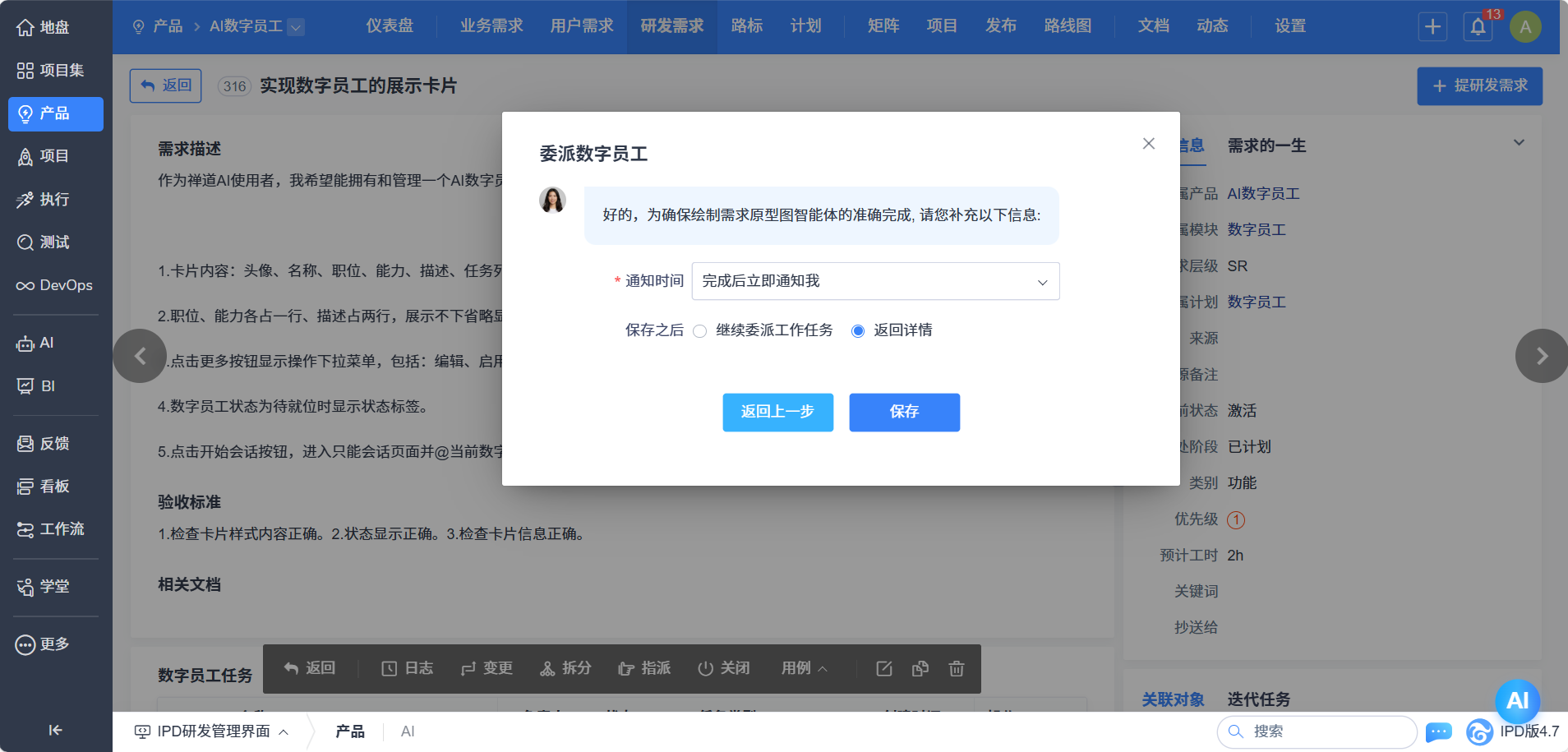The image size is (1568, 752).
Task: Expand the 用例 menu in toolbar
Action: tap(804, 669)
